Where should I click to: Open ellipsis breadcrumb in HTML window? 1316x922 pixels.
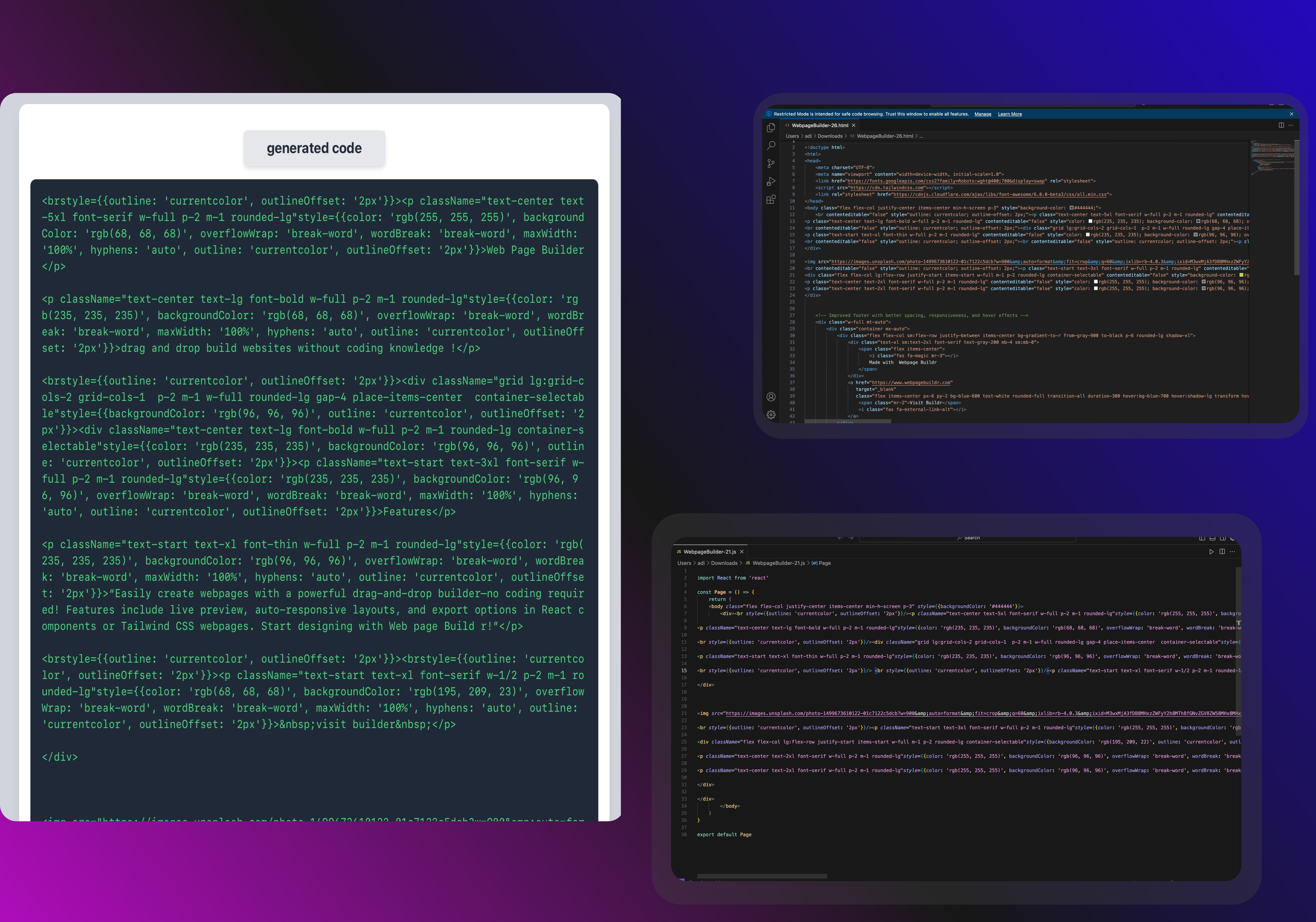tap(921, 137)
